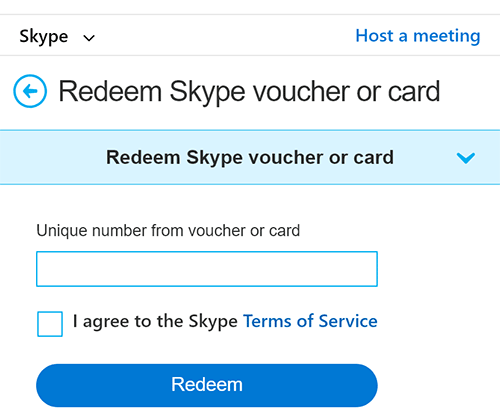The height and width of the screenshot is (420, 500).
Task: Select the Skype menu label
Action: 44,36
